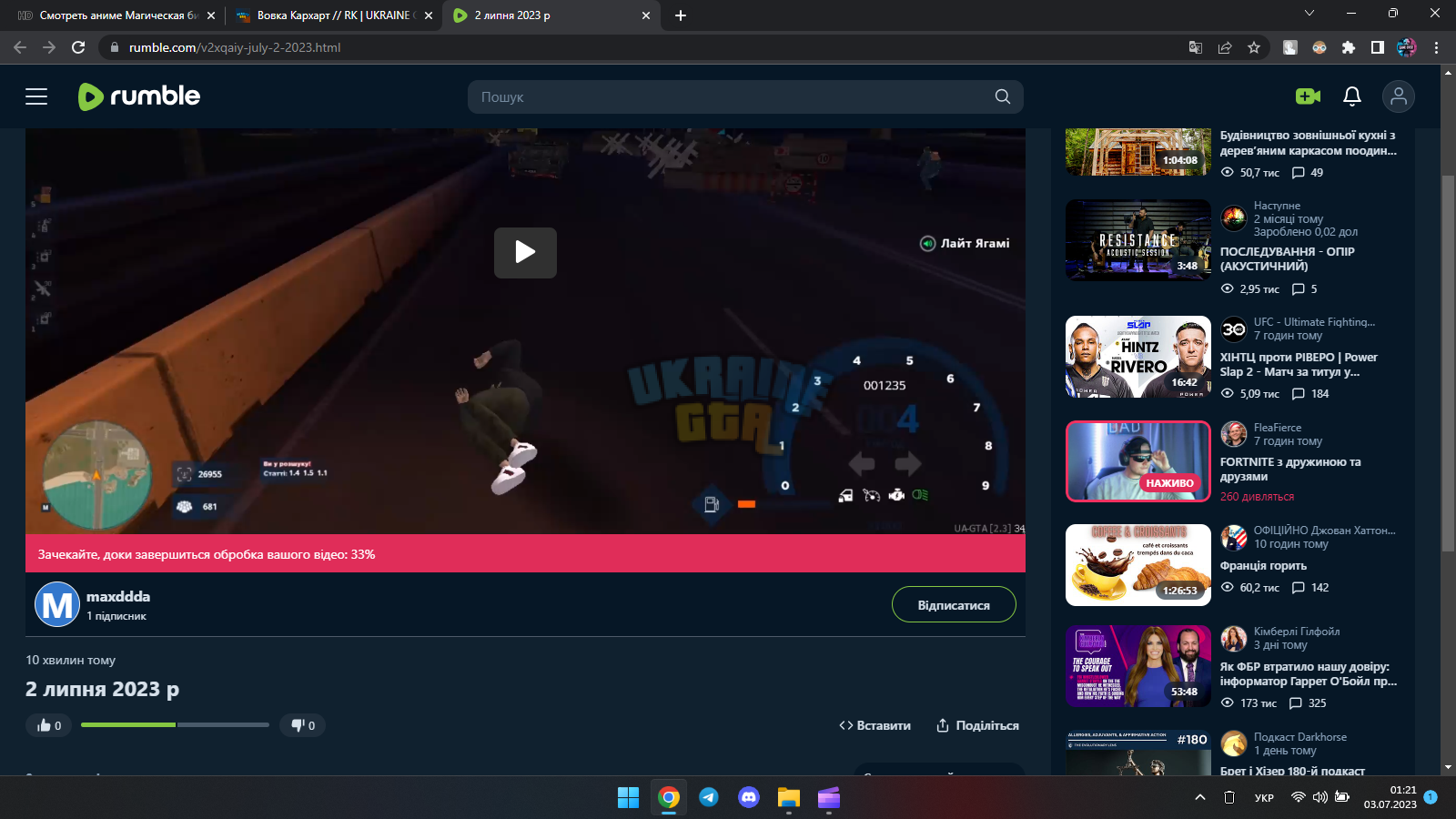The width and height of the screenshot is (1456, 819).
Task: Click the like/dislike ratio bar
Action: click(x=175, y=725)
